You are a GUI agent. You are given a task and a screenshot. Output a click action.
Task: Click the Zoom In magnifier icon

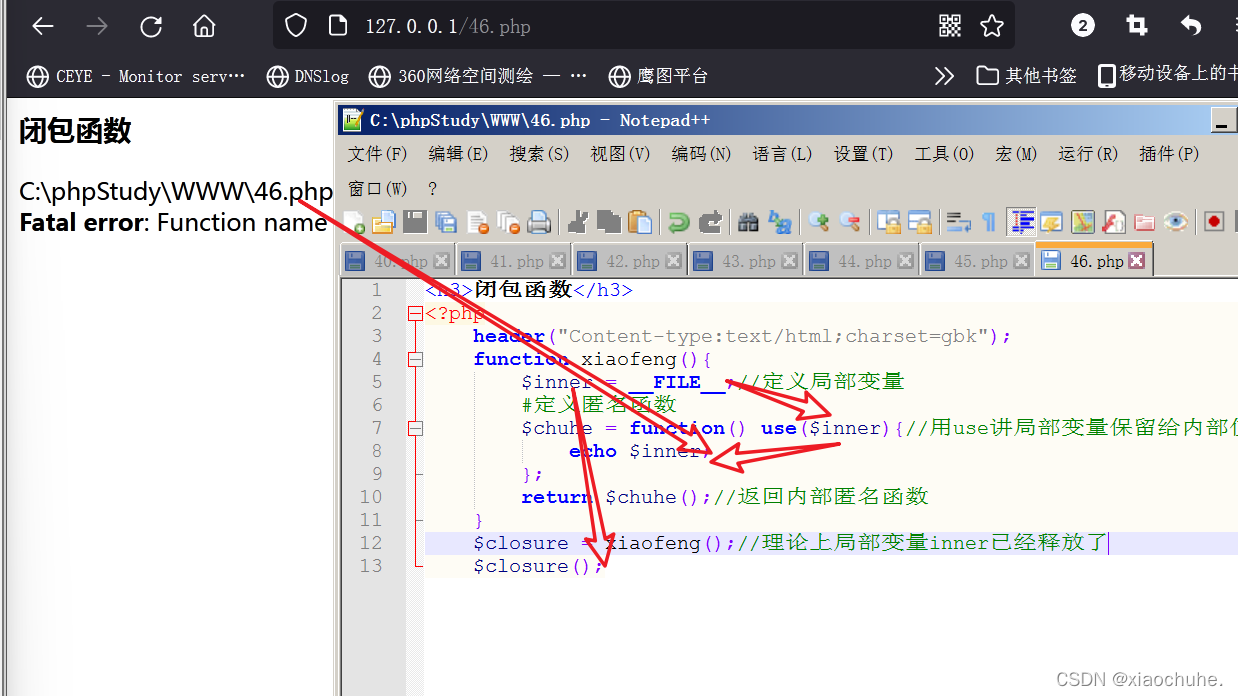[x=818, y=222]
